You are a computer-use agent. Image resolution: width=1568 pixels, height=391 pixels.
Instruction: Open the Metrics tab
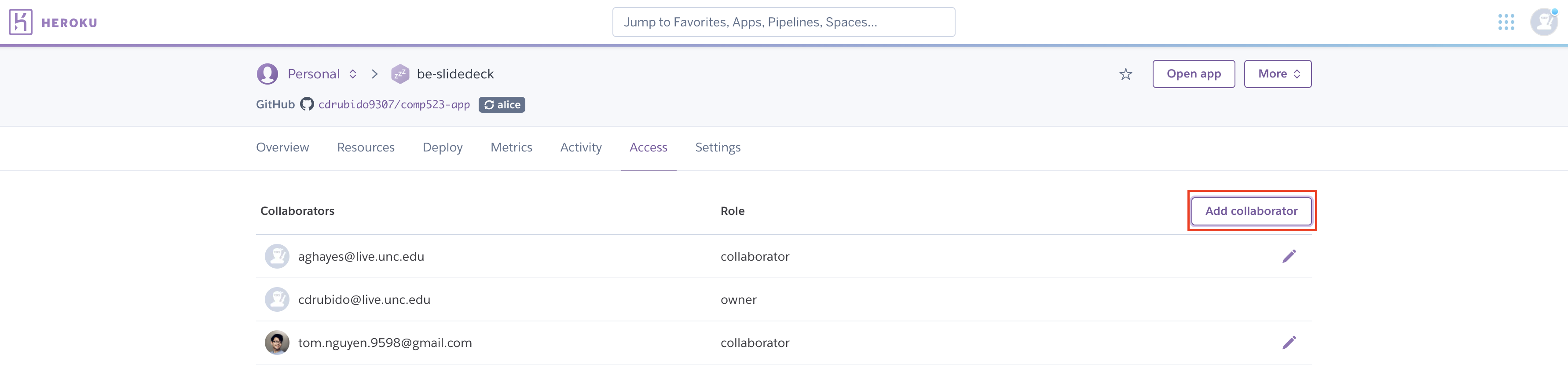511,148
